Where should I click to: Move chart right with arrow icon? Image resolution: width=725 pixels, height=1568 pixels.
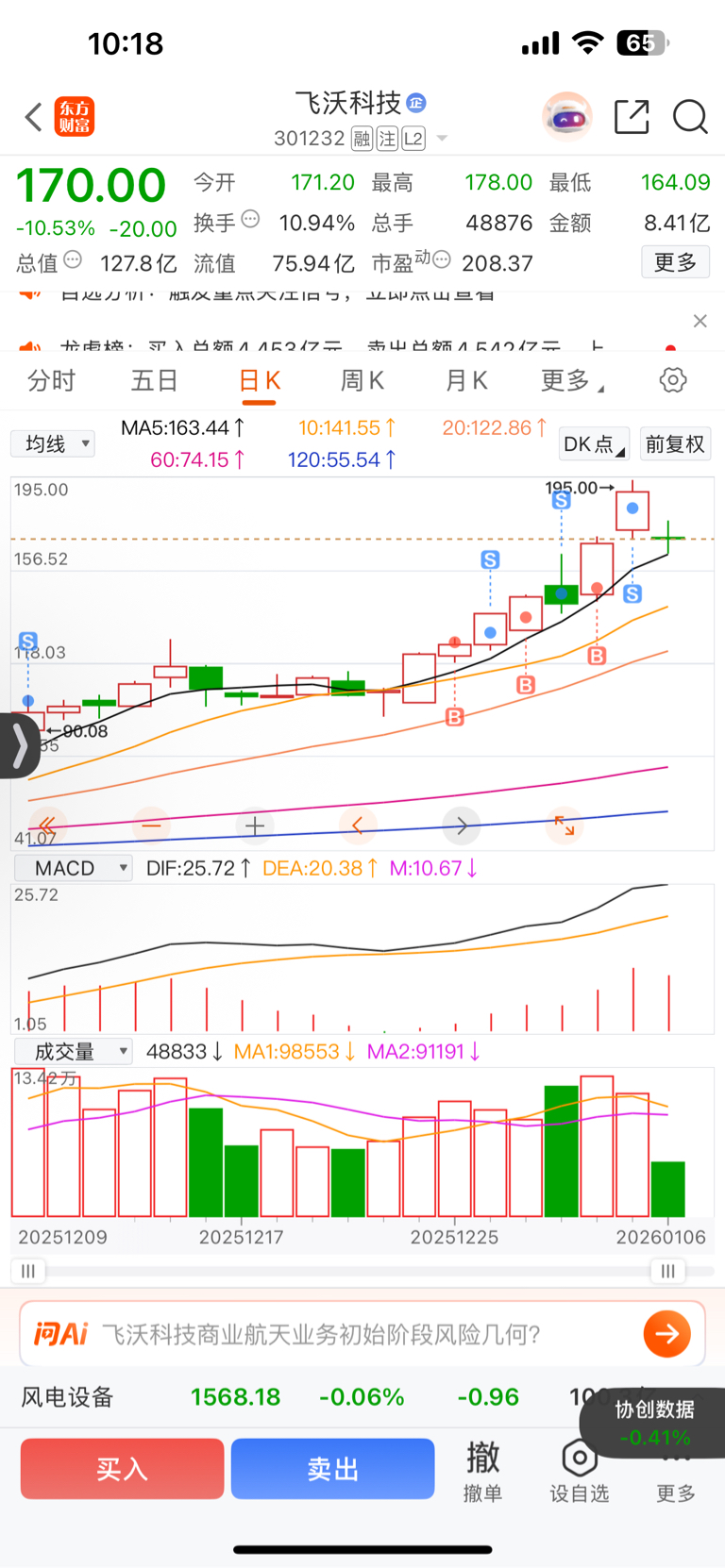point(462,826)
